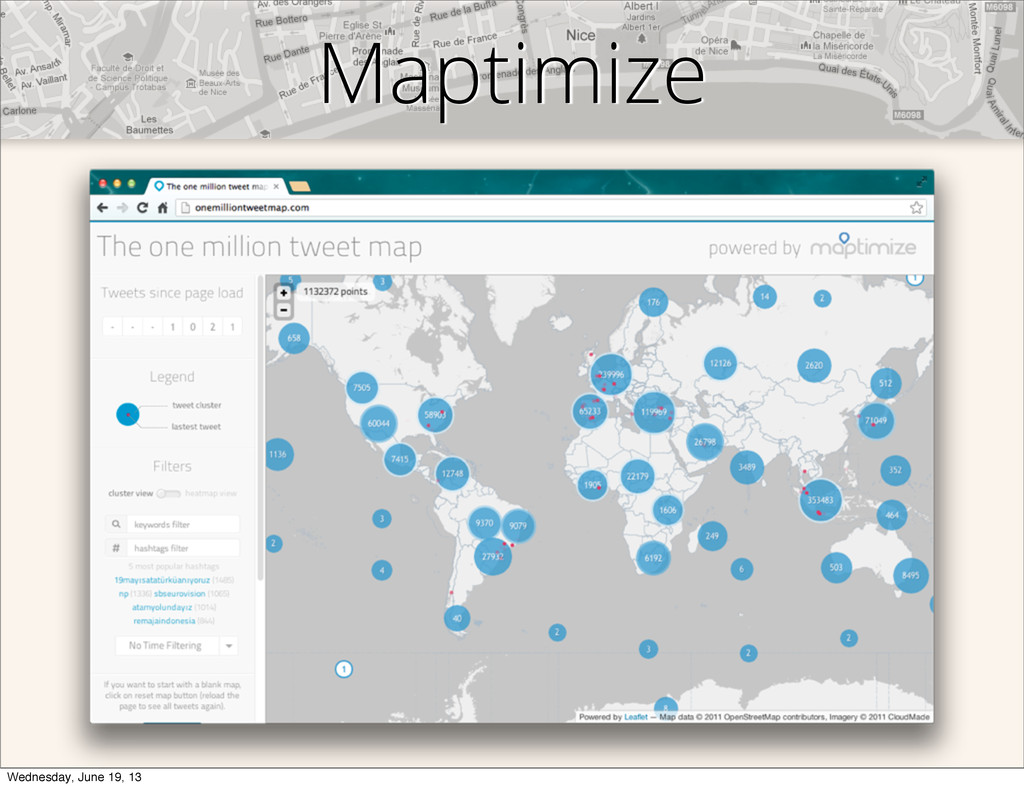Image resolution: width=1024 pixels, height=788 pixels.
Task: Click the 12748 tweet cluster
Action: [x=453, y=473]
